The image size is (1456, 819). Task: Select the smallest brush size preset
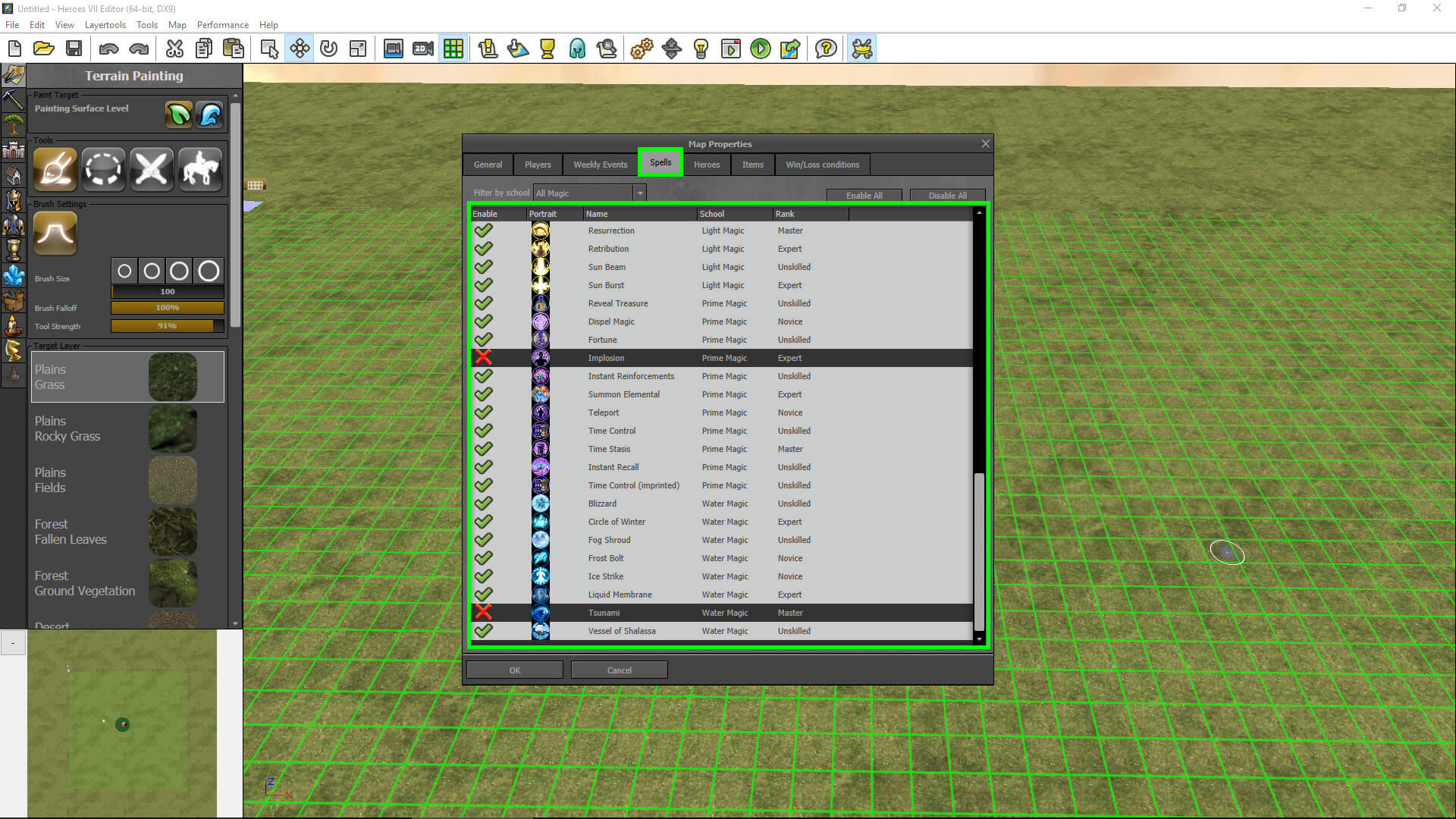point(124,271)
